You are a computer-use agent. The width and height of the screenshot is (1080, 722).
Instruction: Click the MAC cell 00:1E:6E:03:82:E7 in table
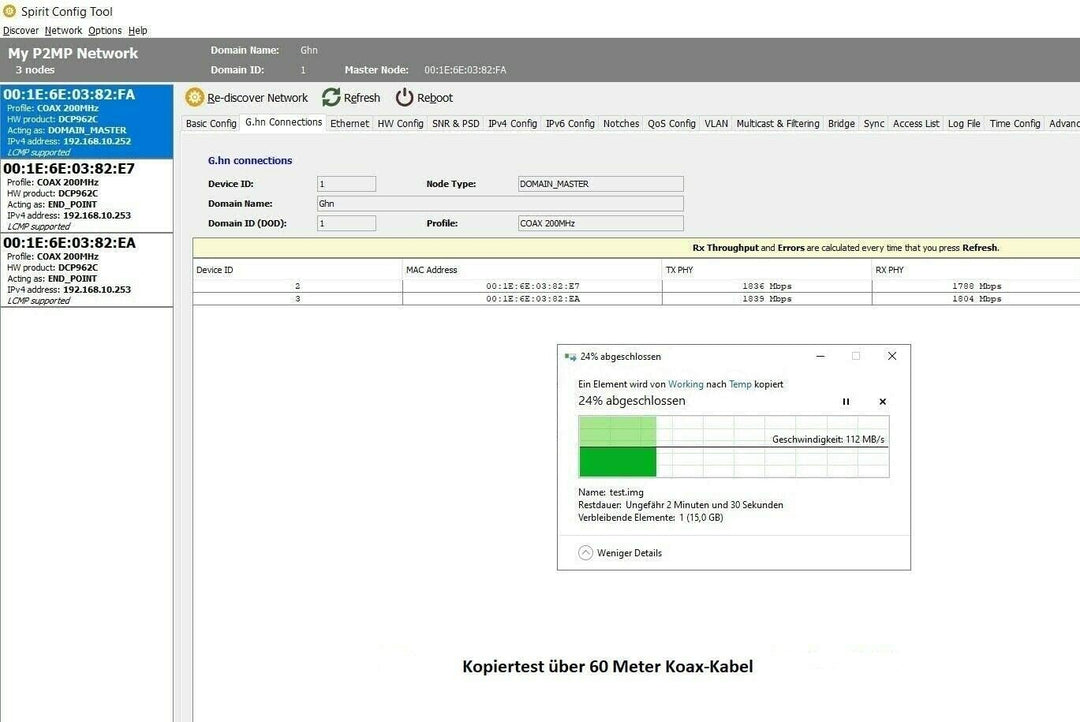[532, 286]
